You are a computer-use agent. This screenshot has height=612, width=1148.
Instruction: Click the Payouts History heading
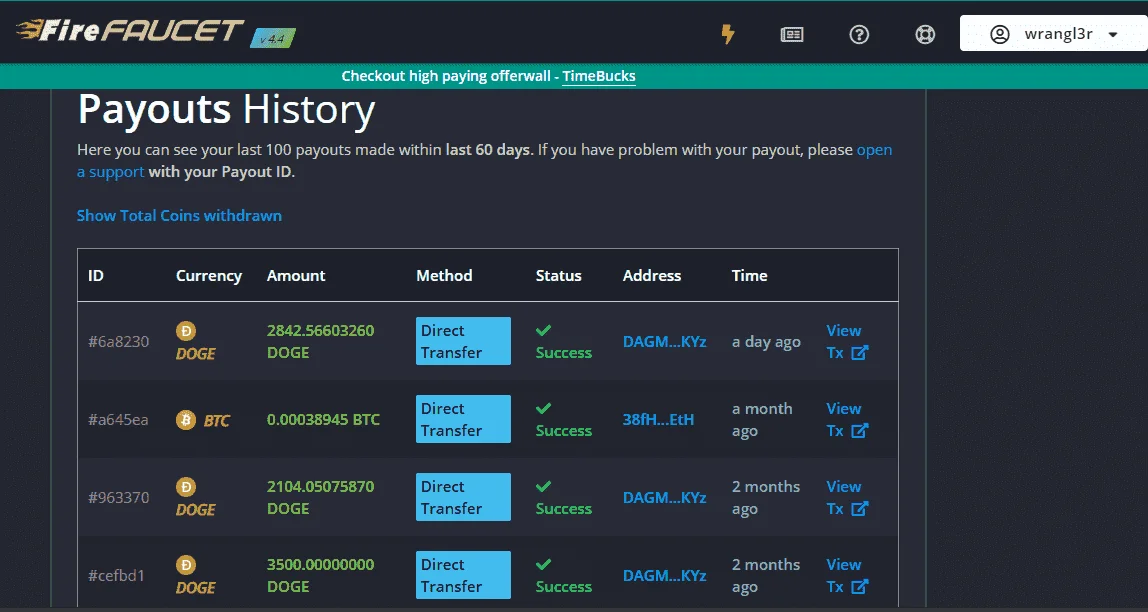tap(226, 110)
